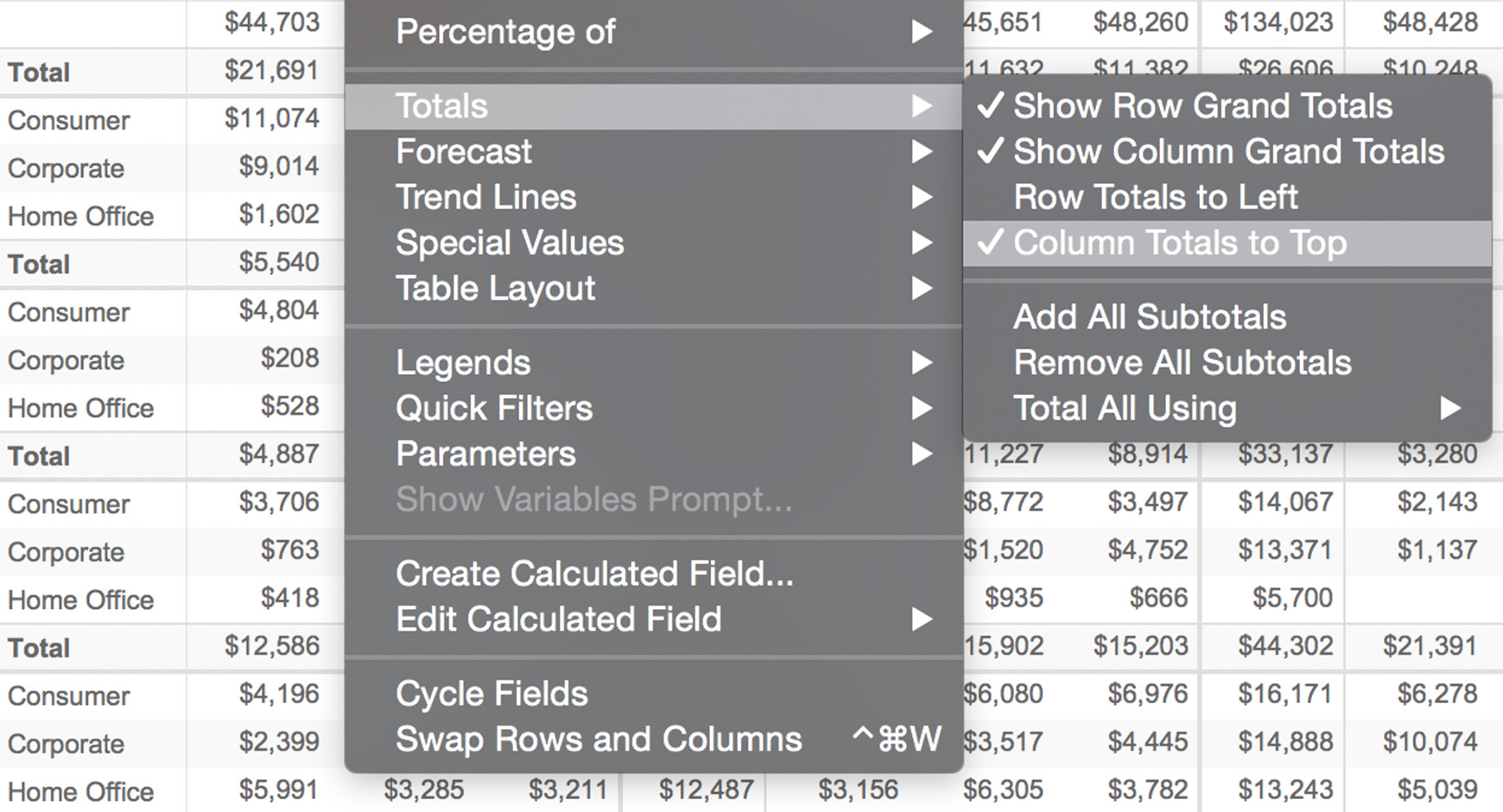Open the Special Values submenu
This screenshot has height=812, width=1503.
click(654, 244)
